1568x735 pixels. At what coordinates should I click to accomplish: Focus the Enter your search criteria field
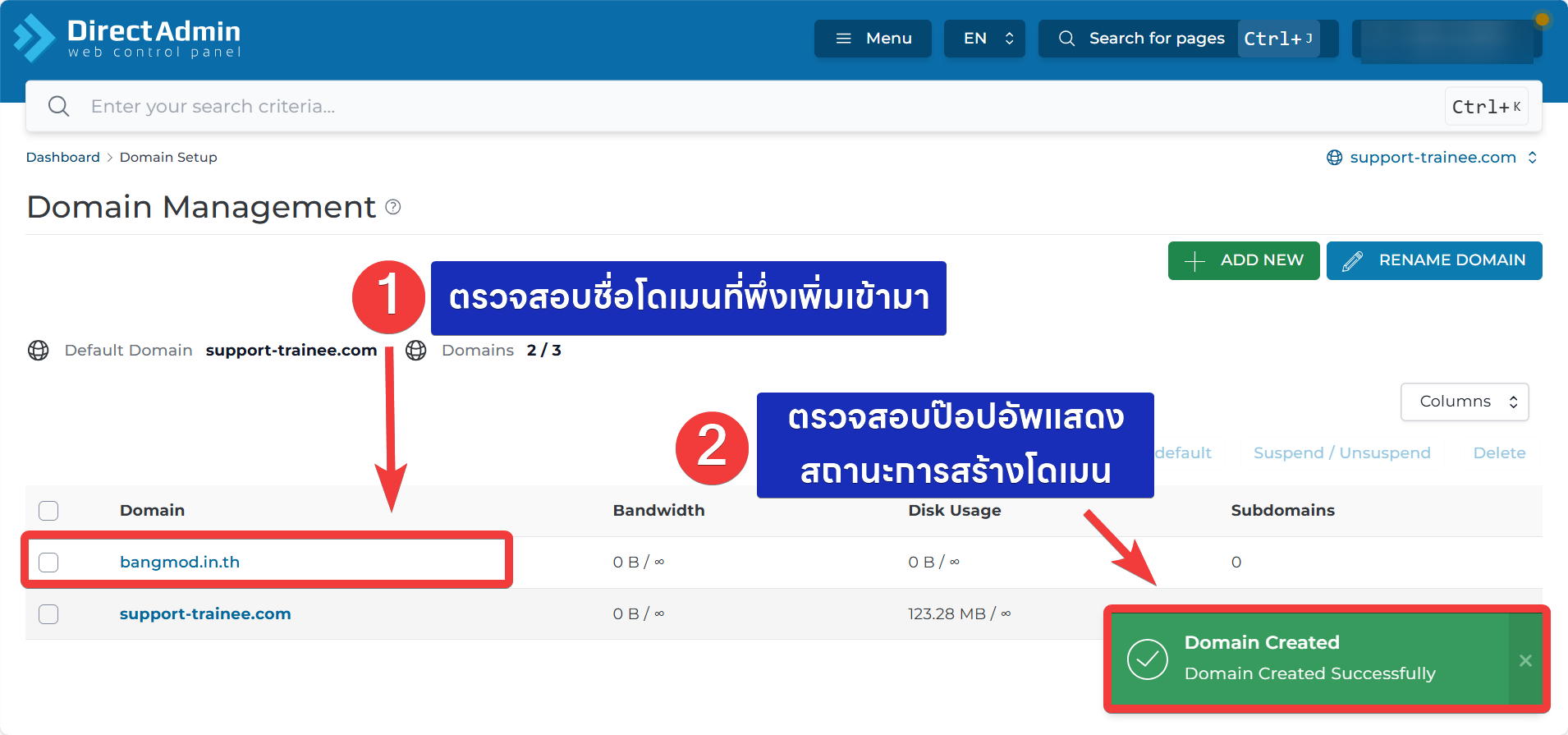click(739, 107)
